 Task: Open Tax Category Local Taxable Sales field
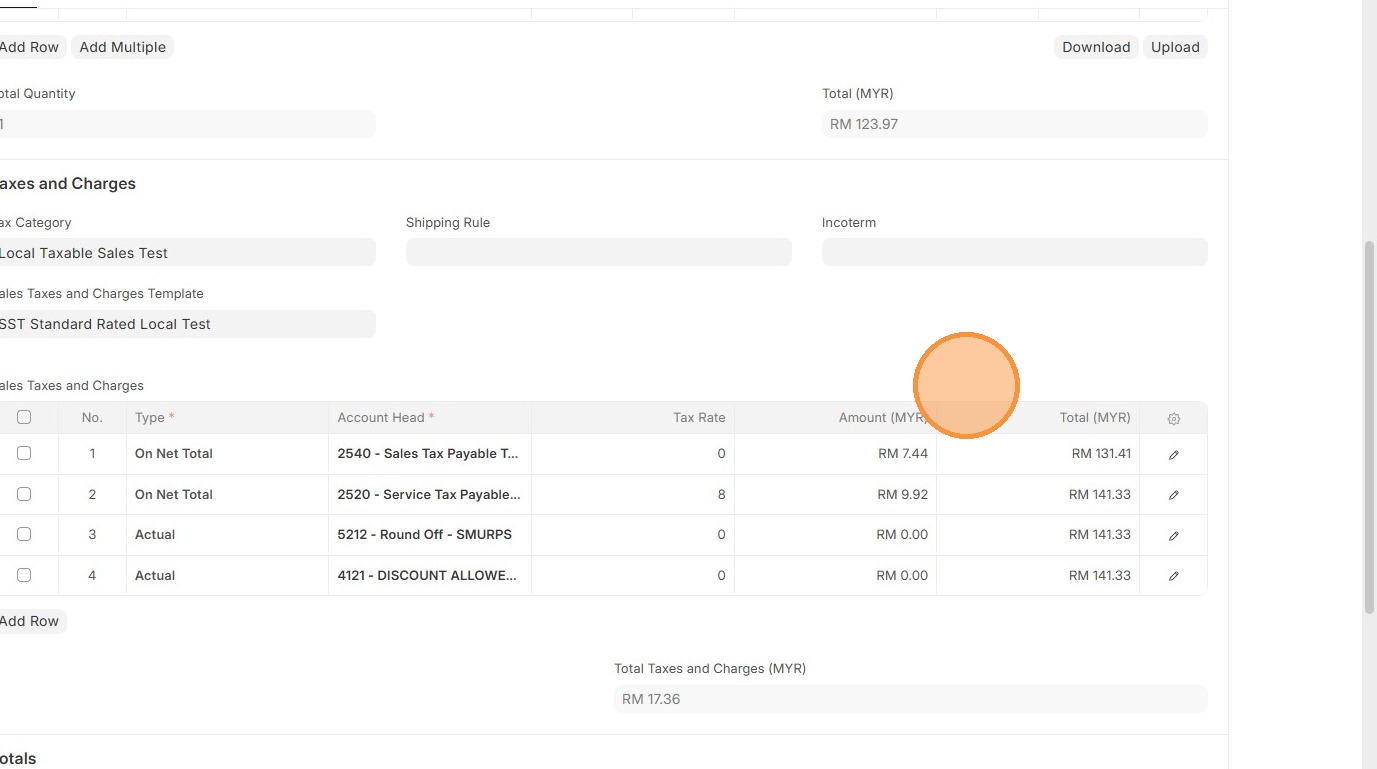186,253
